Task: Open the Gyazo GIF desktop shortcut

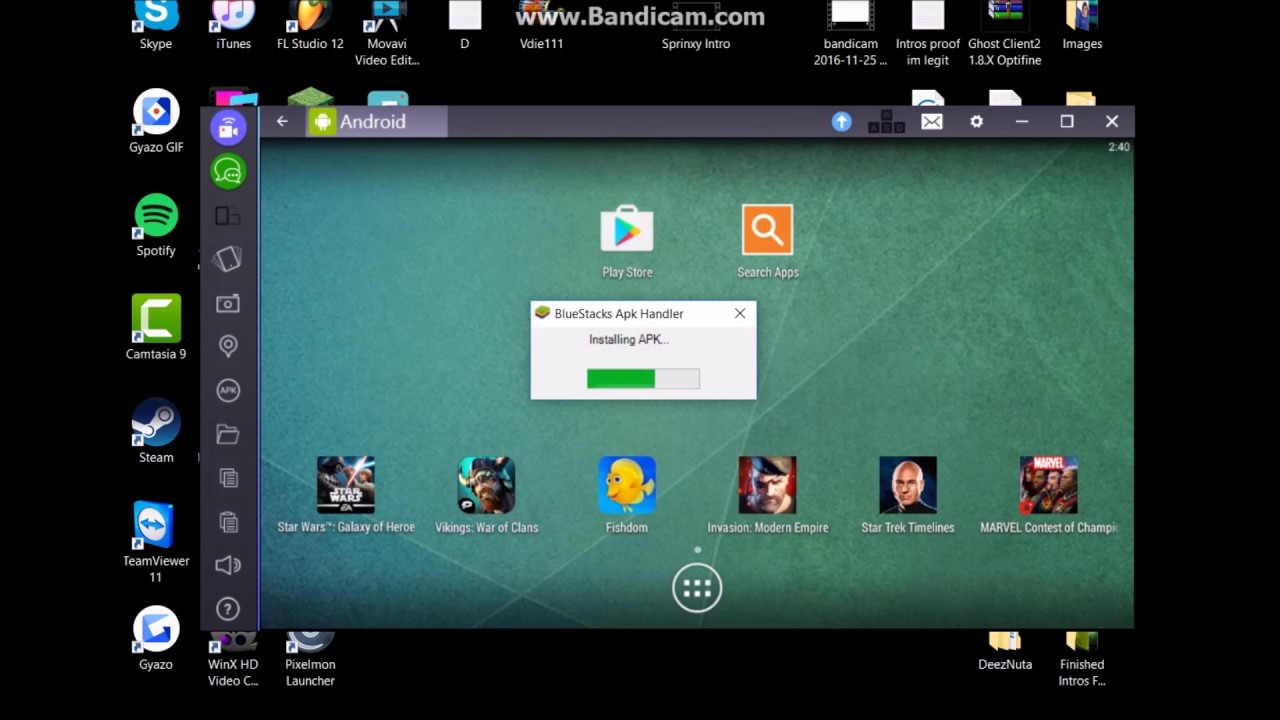Action: [x=156, y=122]
